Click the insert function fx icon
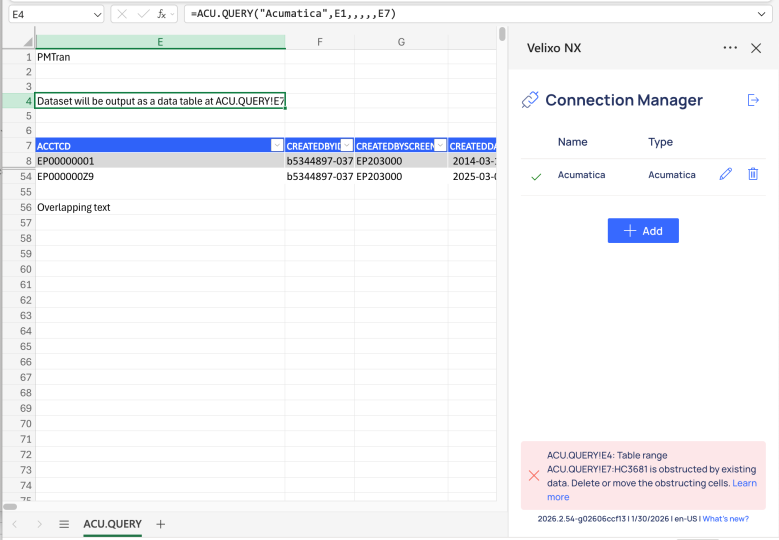The width and height of the screenshot is (779, 540). pos(162,15)
